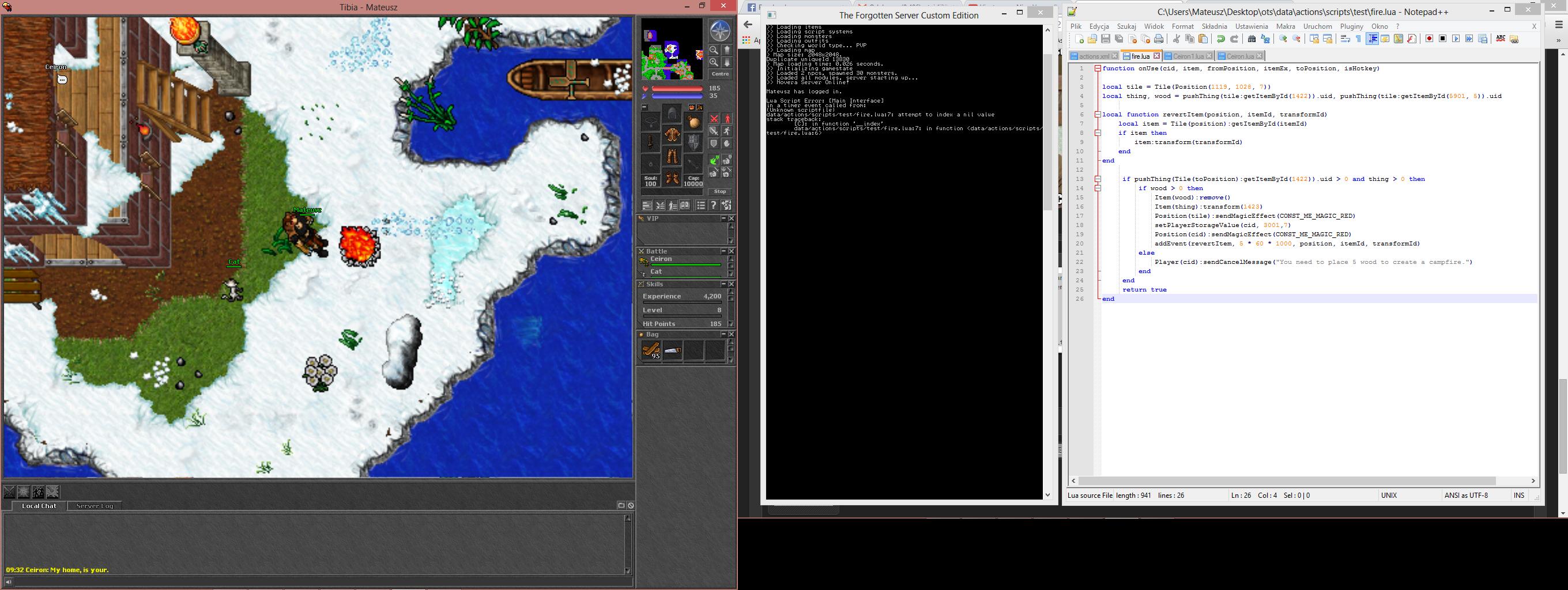Select white hand PvP mode

tap(728, 160)
